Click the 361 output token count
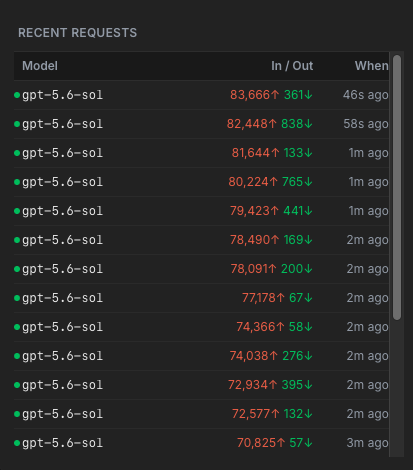Screen dimensions: 413x470 tap(298, 95)
